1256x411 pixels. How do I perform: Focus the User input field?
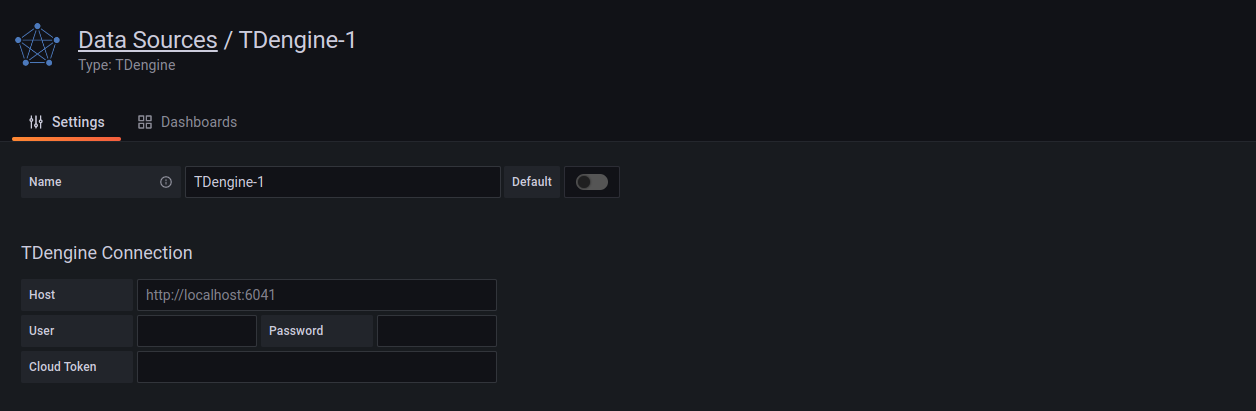coord(197,331)
